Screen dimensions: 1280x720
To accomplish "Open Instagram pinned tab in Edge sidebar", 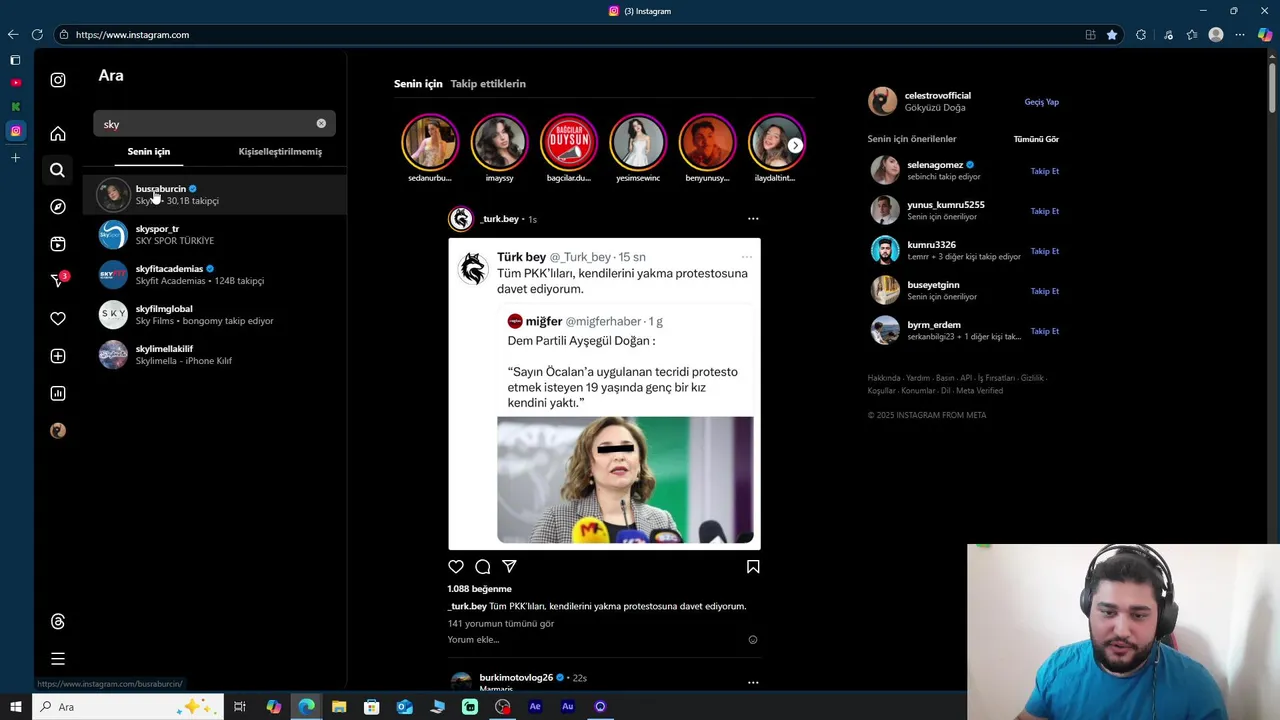I will tap(15, 131).
